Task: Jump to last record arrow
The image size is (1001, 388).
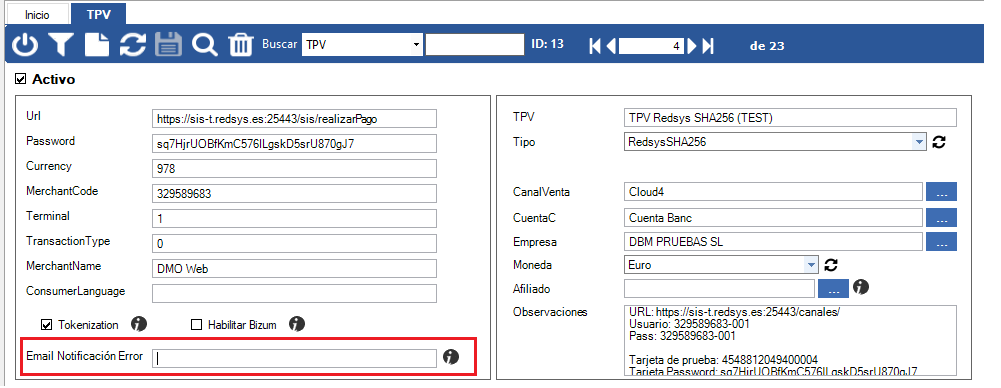Action: pyautogui.click(x=707, y=46)
